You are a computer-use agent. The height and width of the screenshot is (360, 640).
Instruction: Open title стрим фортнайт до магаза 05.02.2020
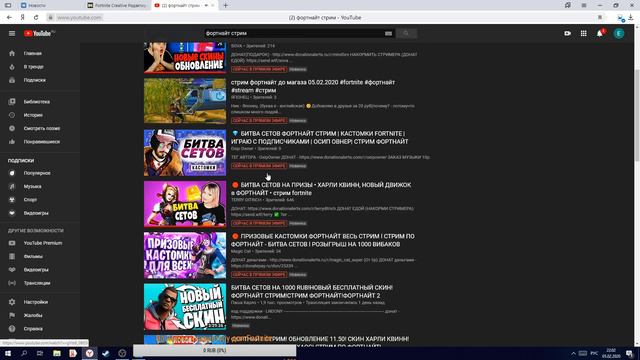pyautogui.click(x=313, y=86)
